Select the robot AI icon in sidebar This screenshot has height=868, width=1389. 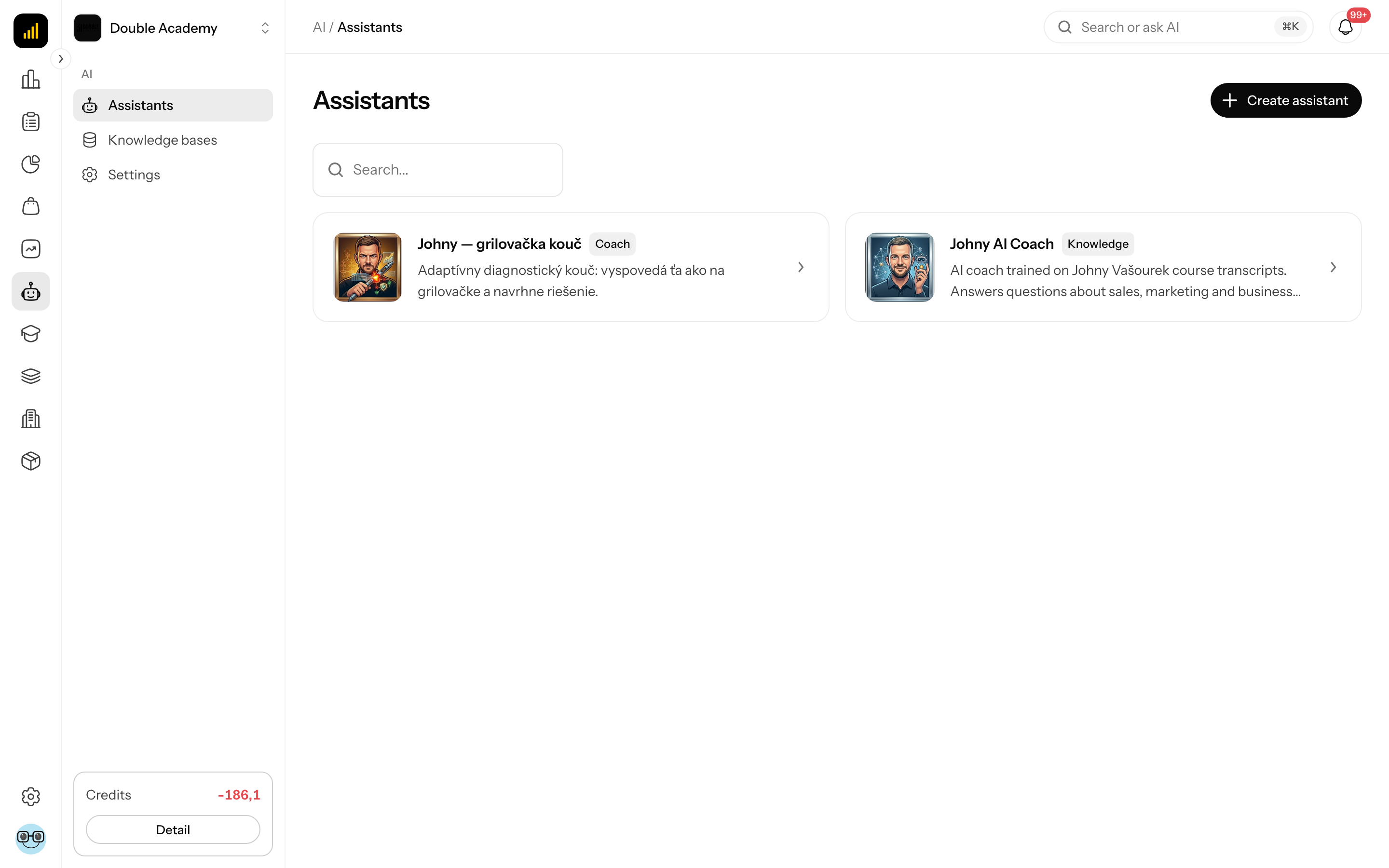31,292
